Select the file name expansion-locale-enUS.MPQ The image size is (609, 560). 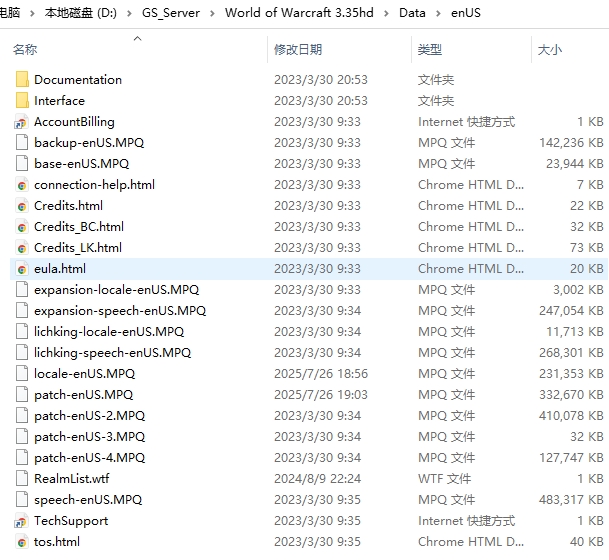(x=117, y=290)
